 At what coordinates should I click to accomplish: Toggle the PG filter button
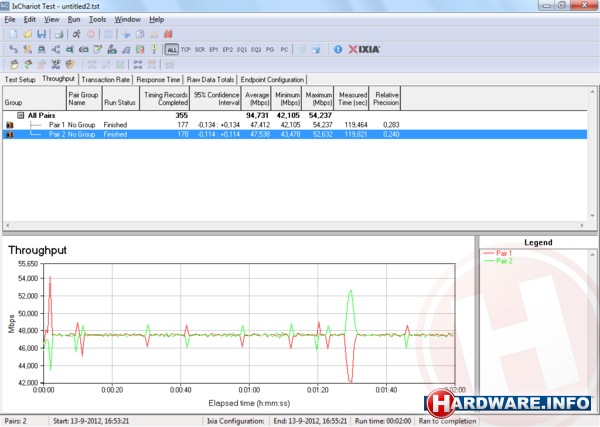pyautogui.click(x=270, y=49)
